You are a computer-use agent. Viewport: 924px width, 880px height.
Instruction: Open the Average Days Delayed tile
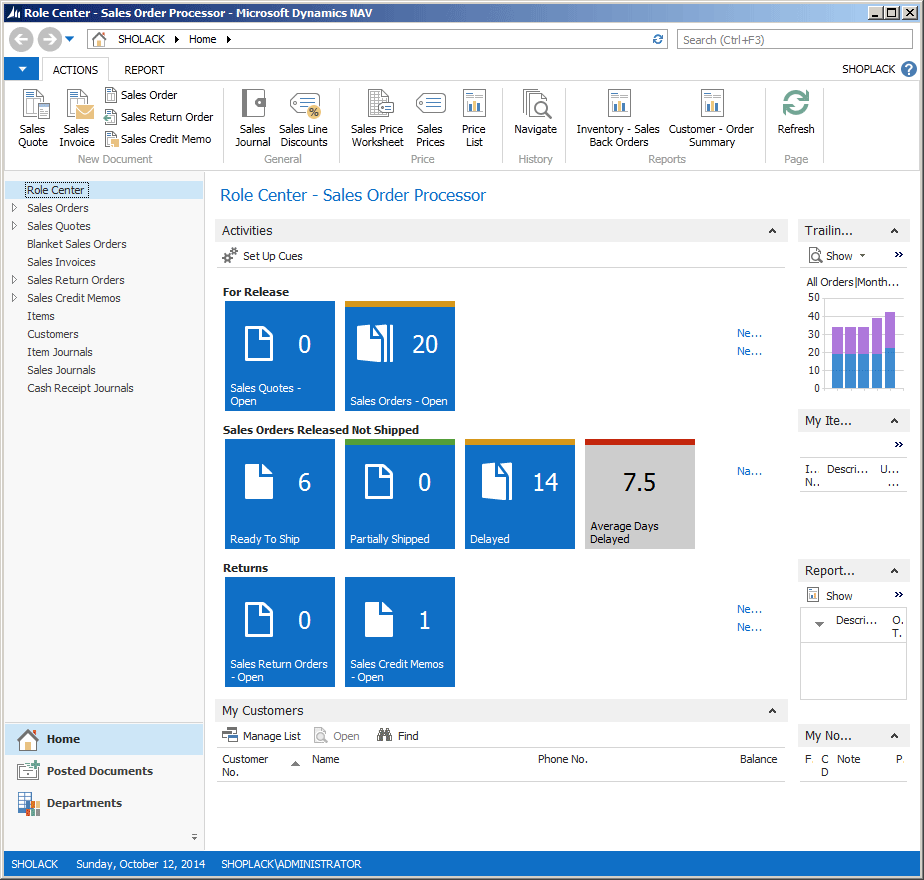[640, 494]
